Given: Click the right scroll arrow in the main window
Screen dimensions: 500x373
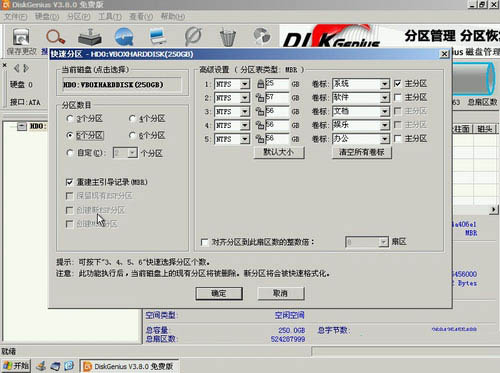Looking at the screenshot, I should coord(494,210).
